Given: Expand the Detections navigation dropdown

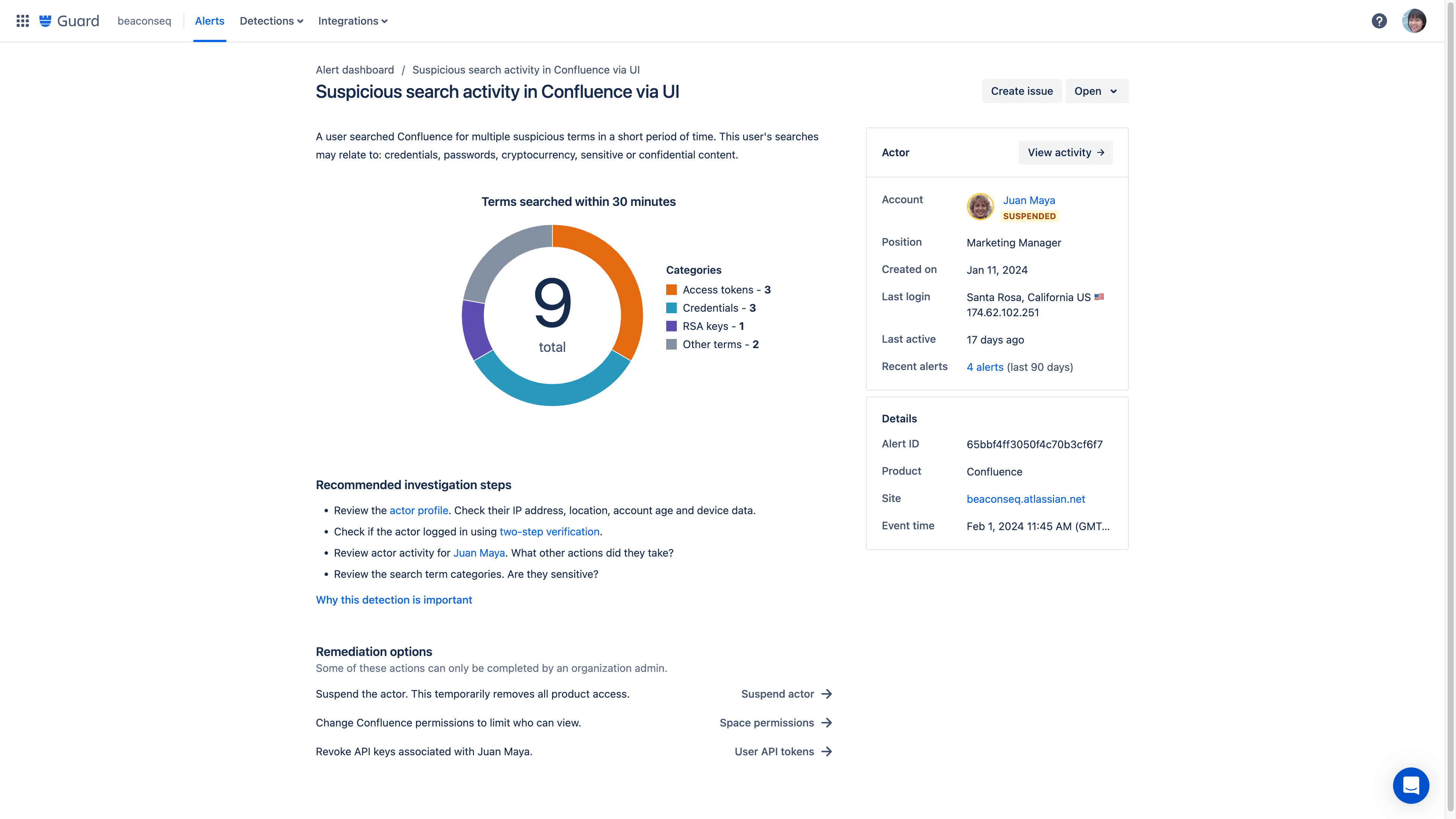Looking at the screenshot, I should pos(271,21).
